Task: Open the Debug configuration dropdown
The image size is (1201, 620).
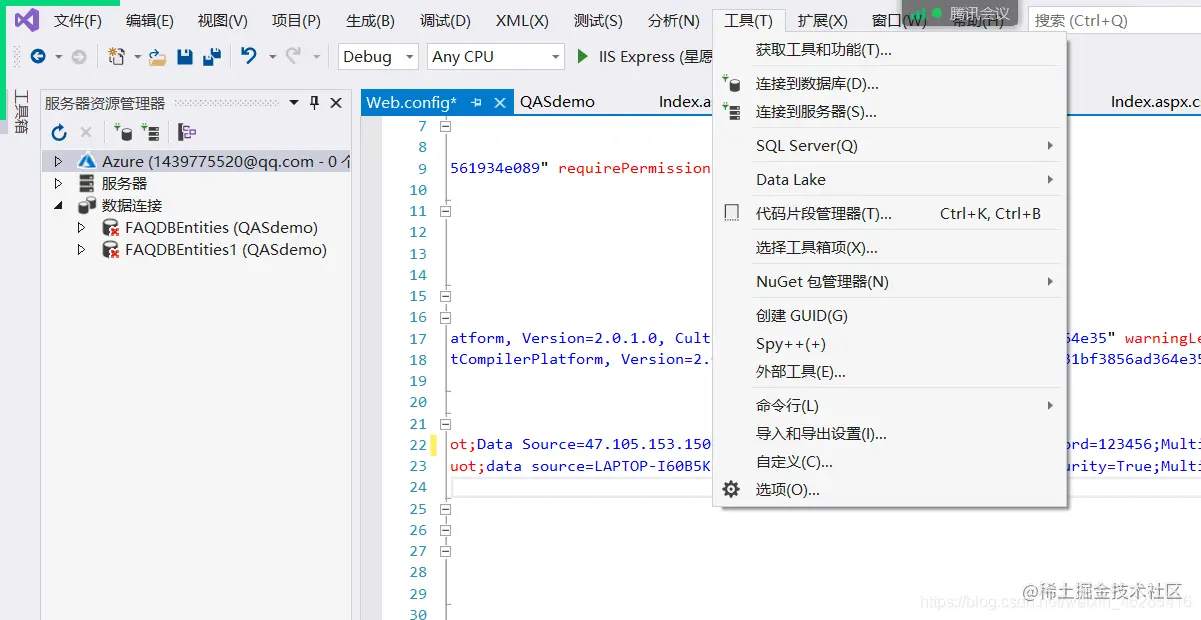Action: pyautogui.click(x=409, y=57)
